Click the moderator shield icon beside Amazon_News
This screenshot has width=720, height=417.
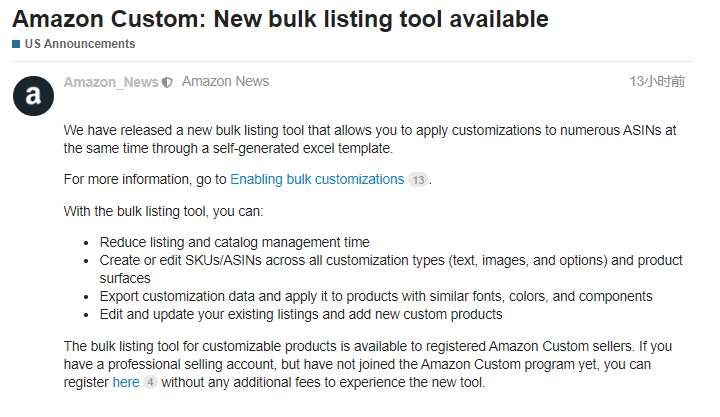pyautogui.click(x=167, y=82)
